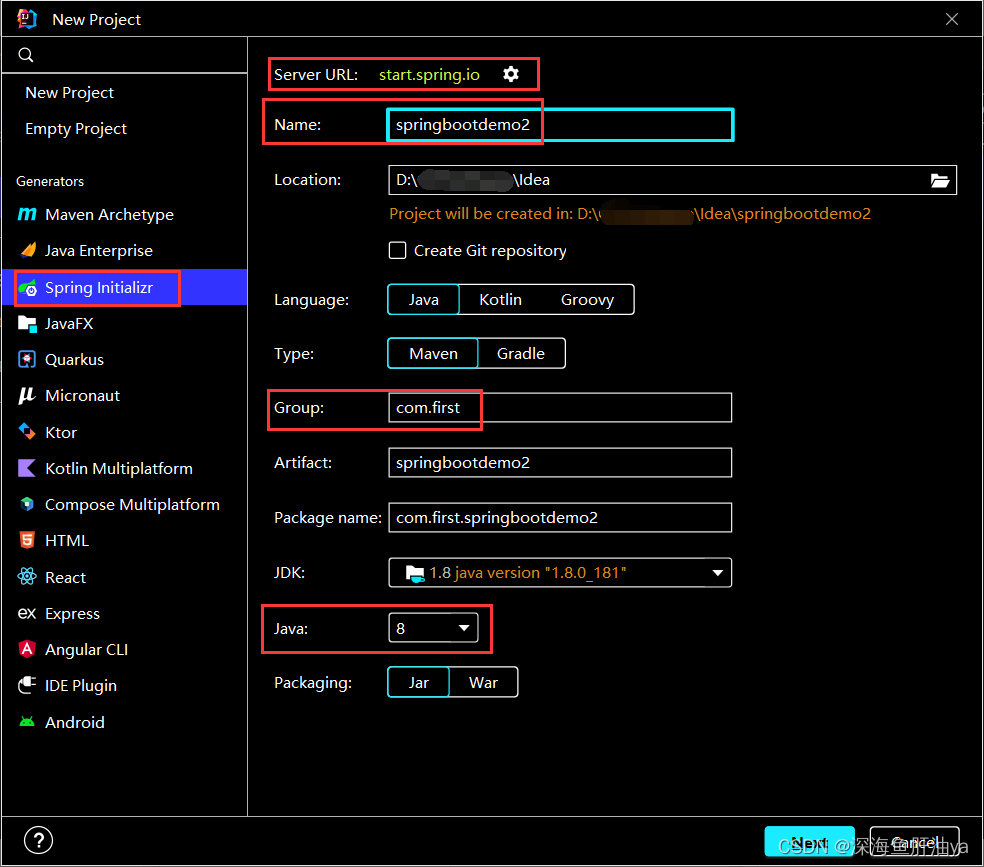Close the New Project dialog

(952, 19)
